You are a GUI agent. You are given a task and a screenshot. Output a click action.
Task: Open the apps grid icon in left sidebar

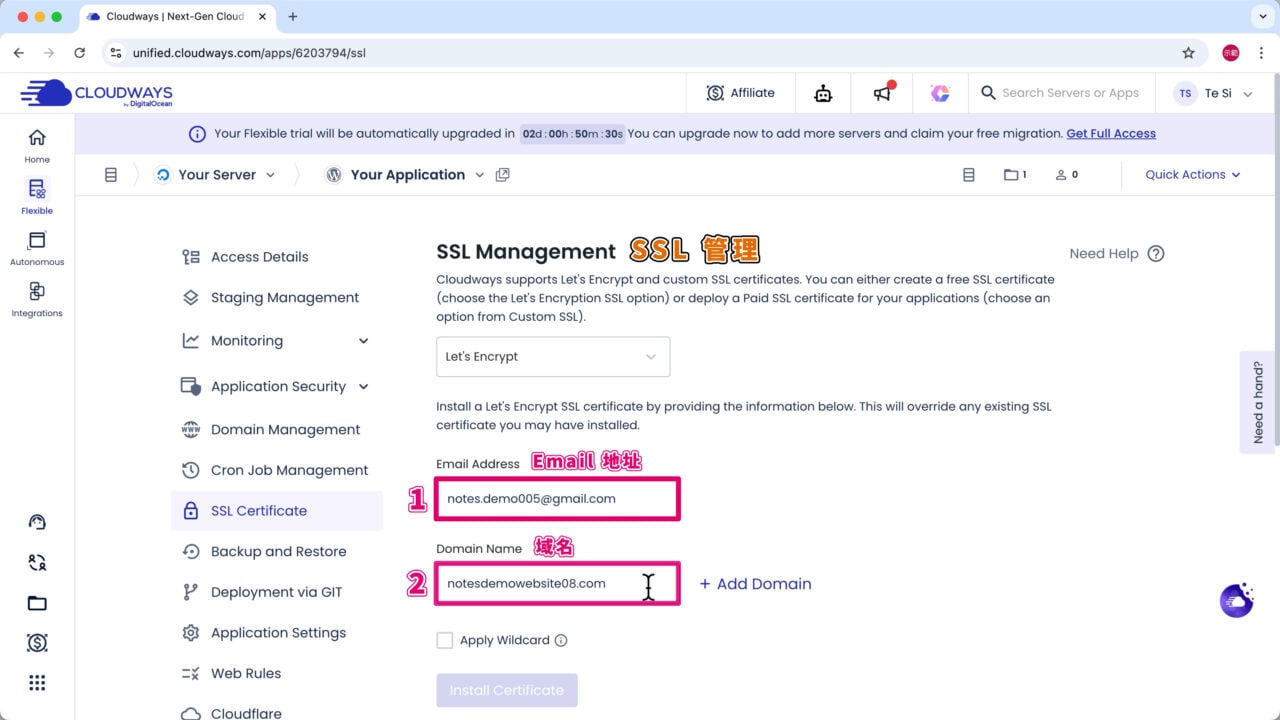[x=36, y=682]
